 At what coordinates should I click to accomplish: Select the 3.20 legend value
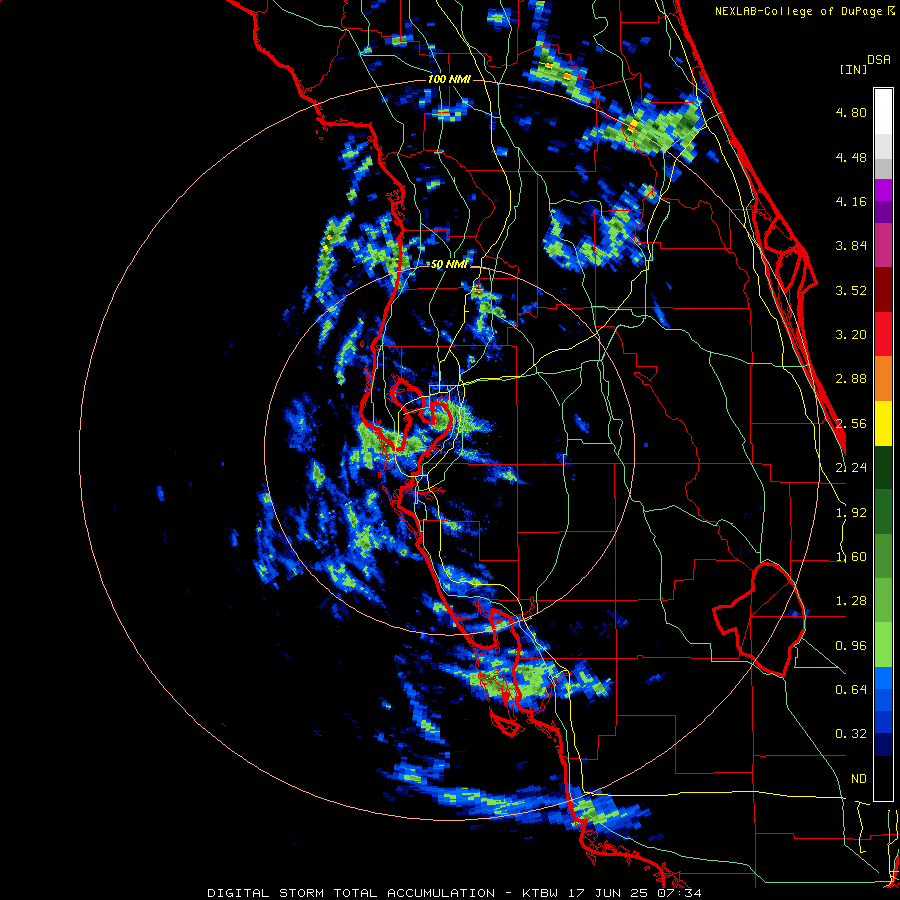click(851, 335)
